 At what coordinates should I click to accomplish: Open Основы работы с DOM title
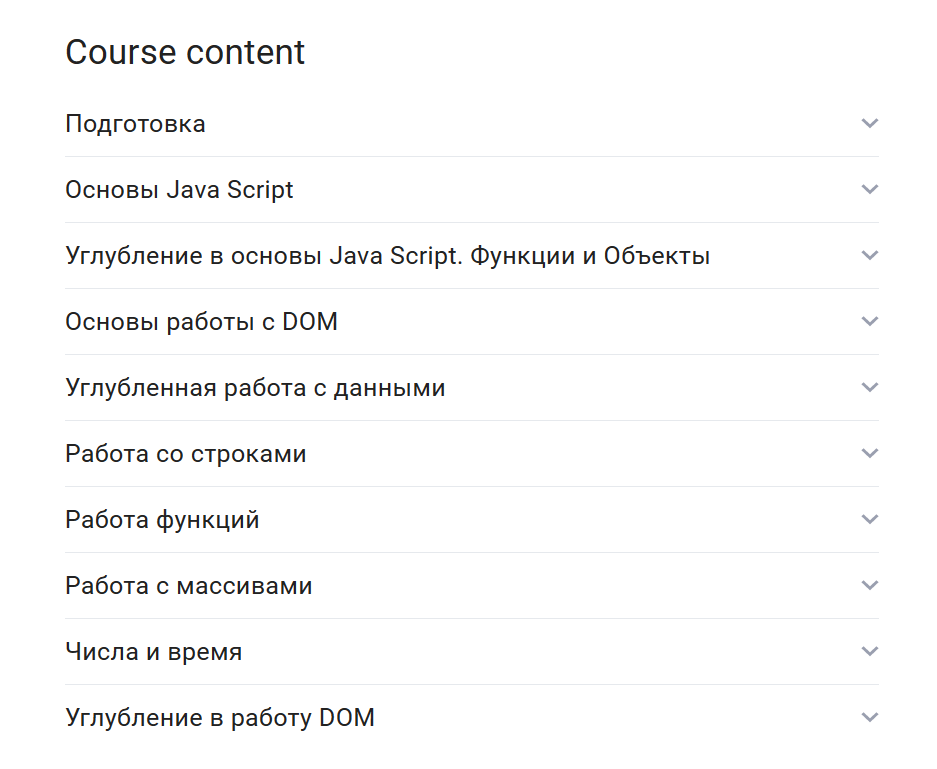click(x=201, y=322)
